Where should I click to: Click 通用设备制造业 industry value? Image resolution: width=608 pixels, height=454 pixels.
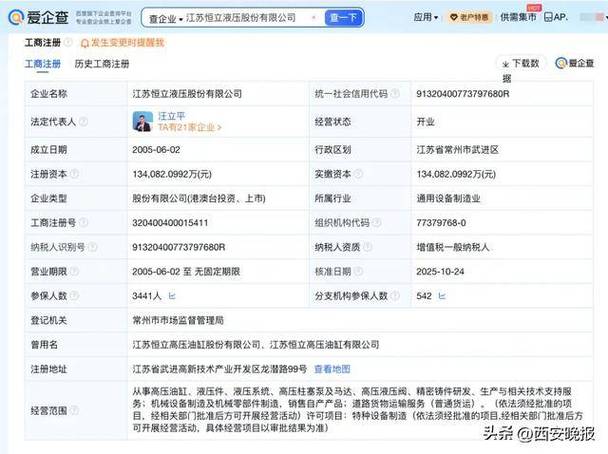pyautogui.click(x=448, y=199)
